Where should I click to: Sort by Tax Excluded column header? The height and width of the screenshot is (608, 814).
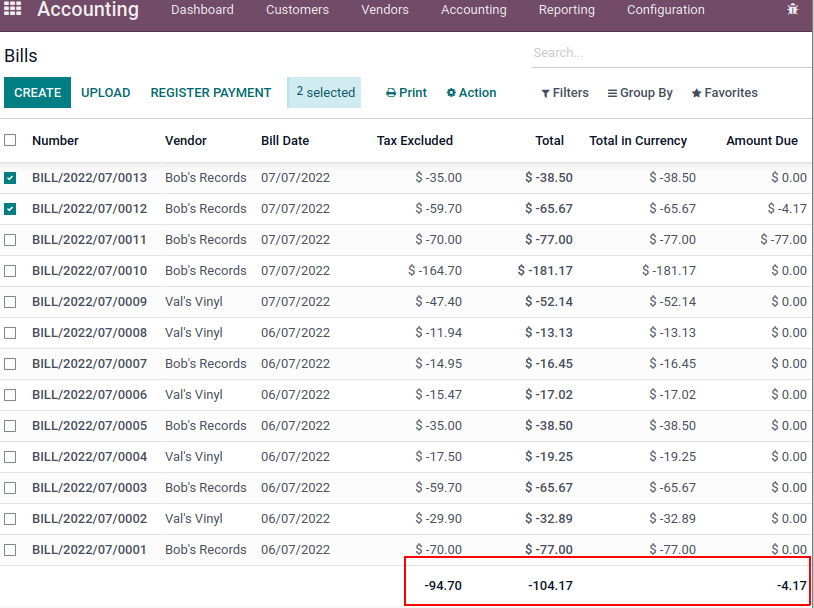click(x=415, y=141)
